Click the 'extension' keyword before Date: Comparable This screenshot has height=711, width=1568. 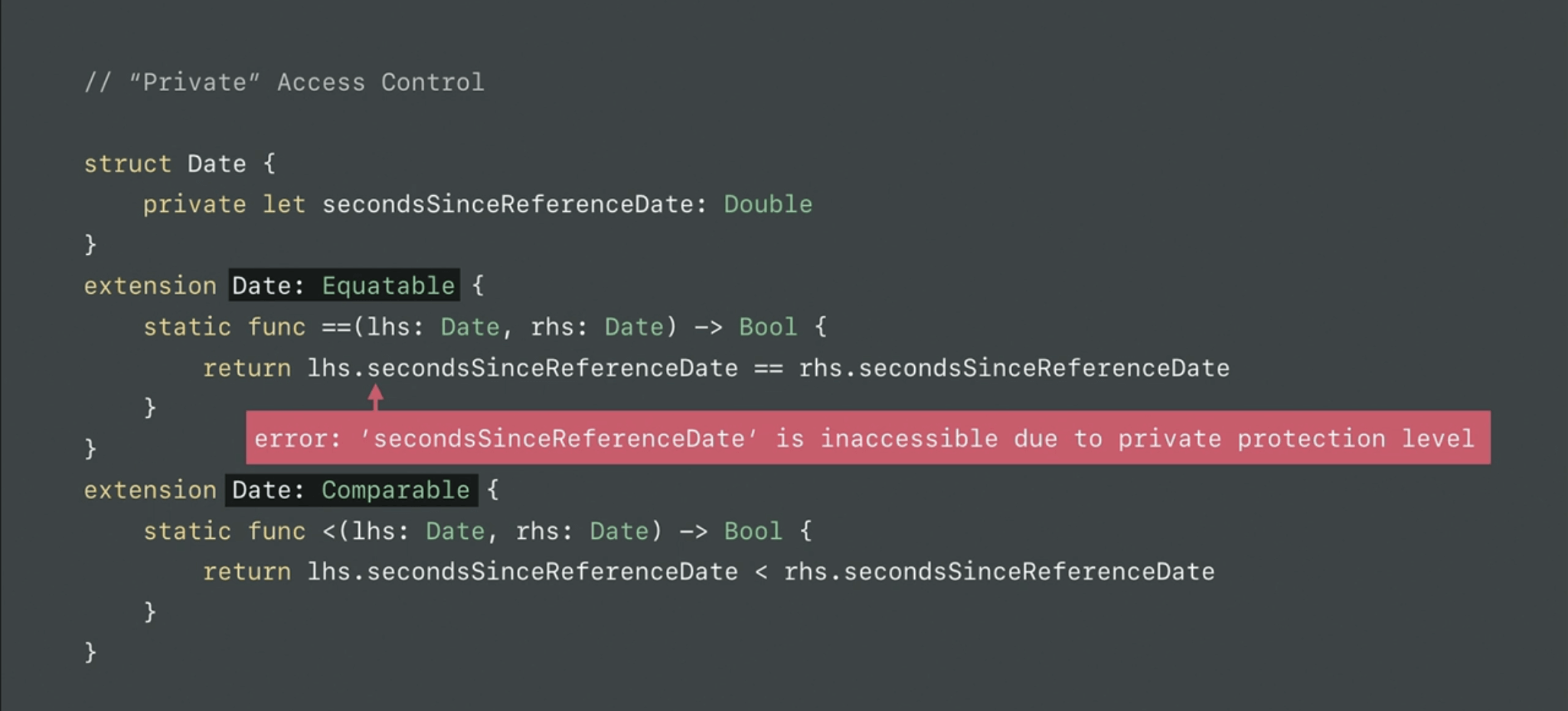(x=150, y=490)
